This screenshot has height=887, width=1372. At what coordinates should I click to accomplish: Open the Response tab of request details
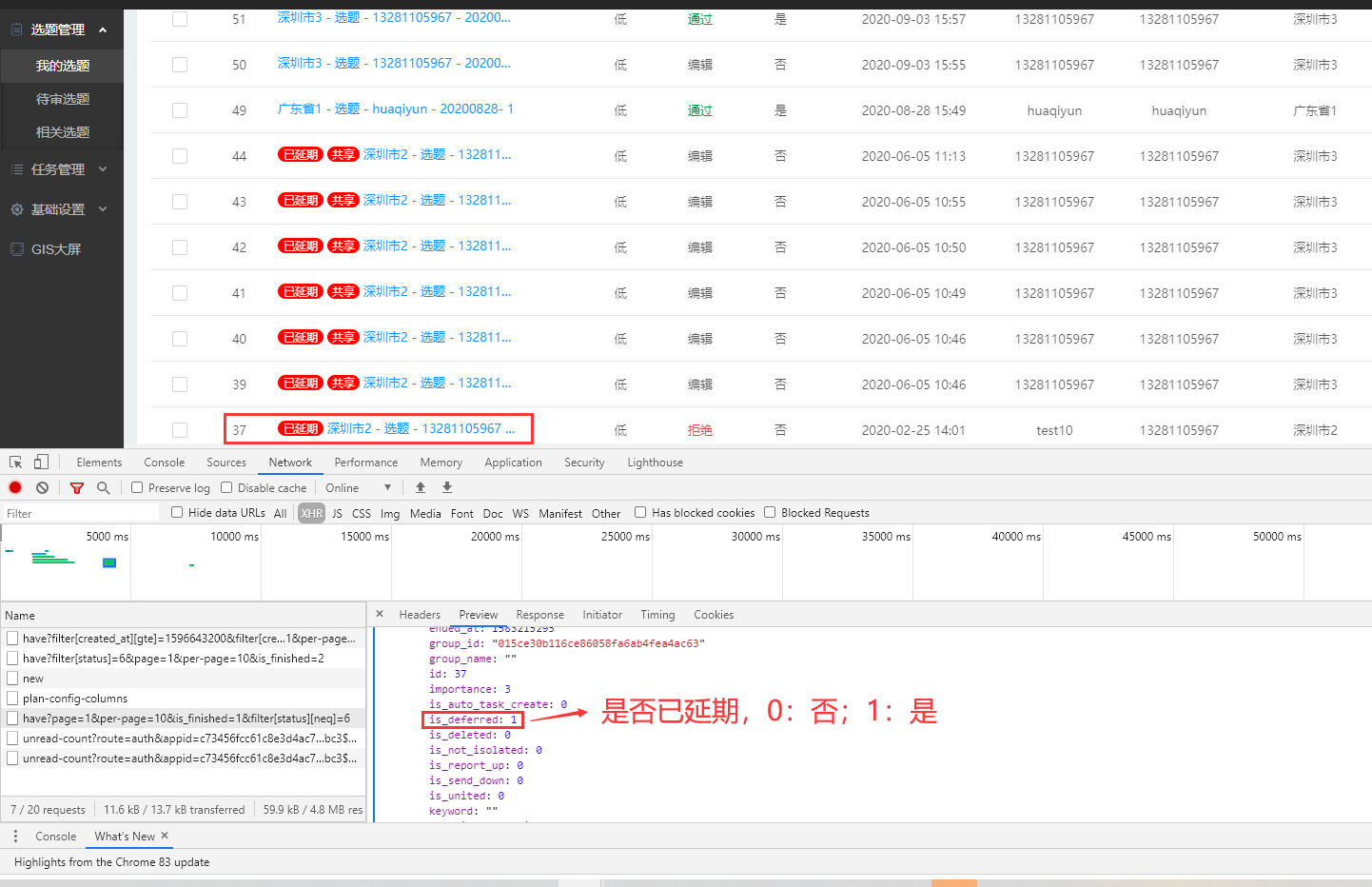(x=539, y=615)
